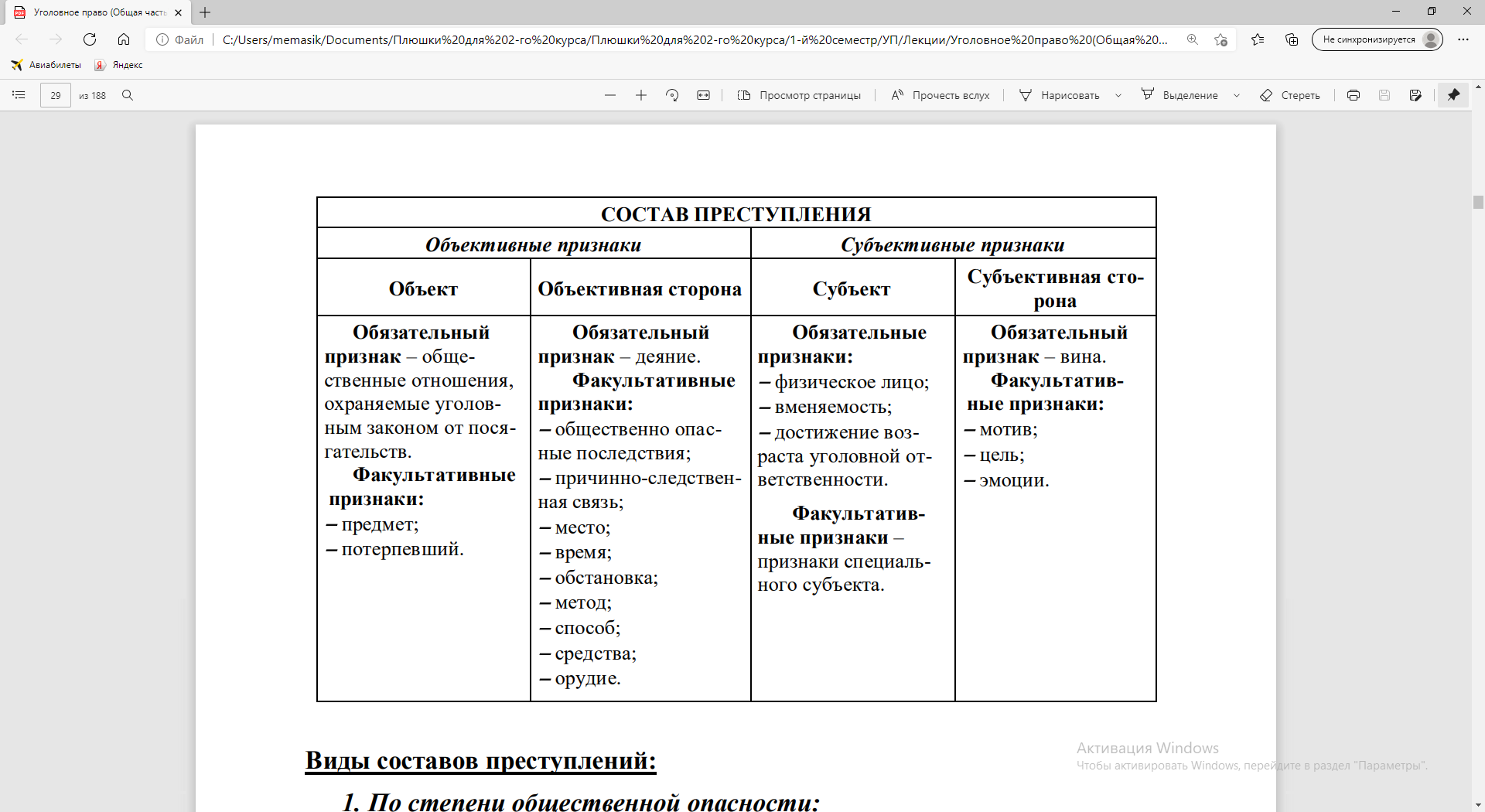Open the Не синхронизируется profile button
1485x812 pixels.
(x=1377, y=39)
